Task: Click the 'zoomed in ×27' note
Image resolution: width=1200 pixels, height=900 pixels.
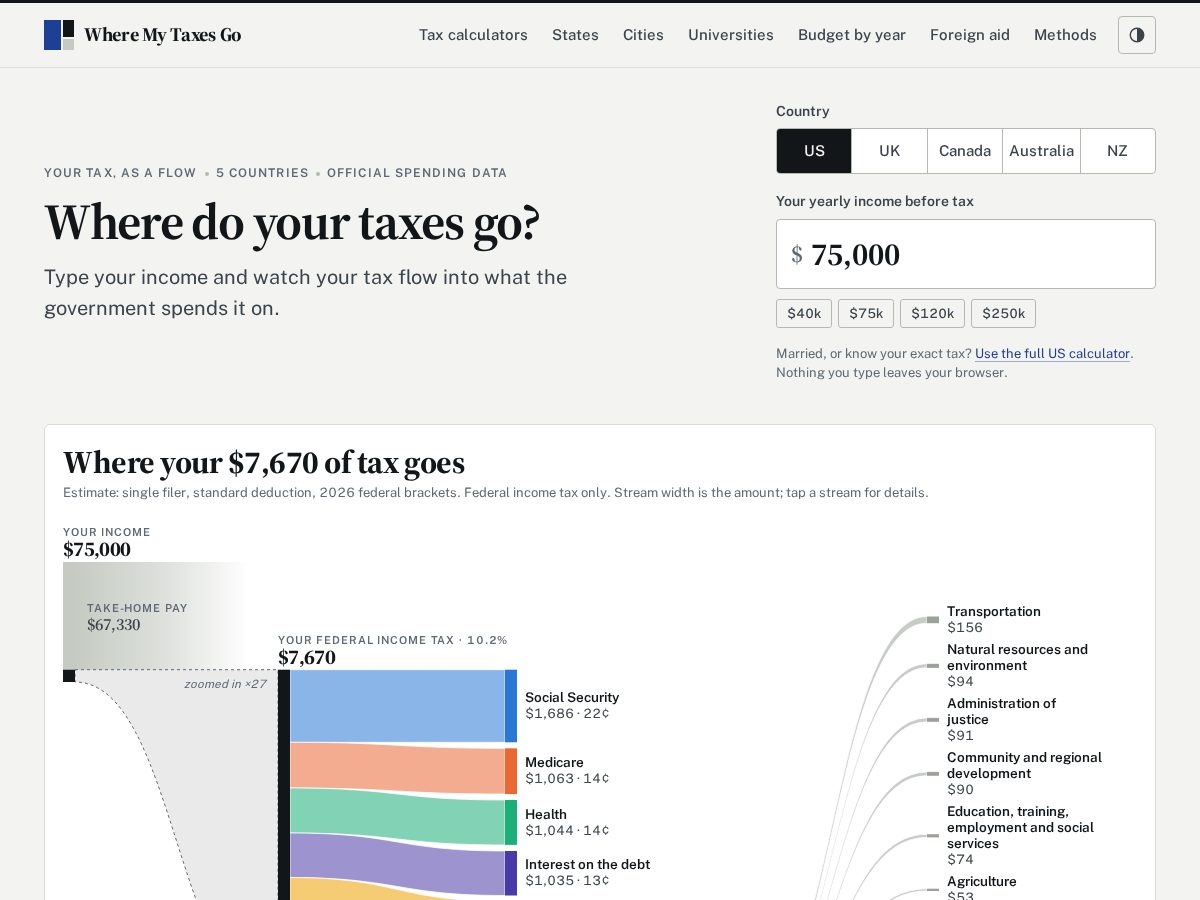Action: (225, 684)
